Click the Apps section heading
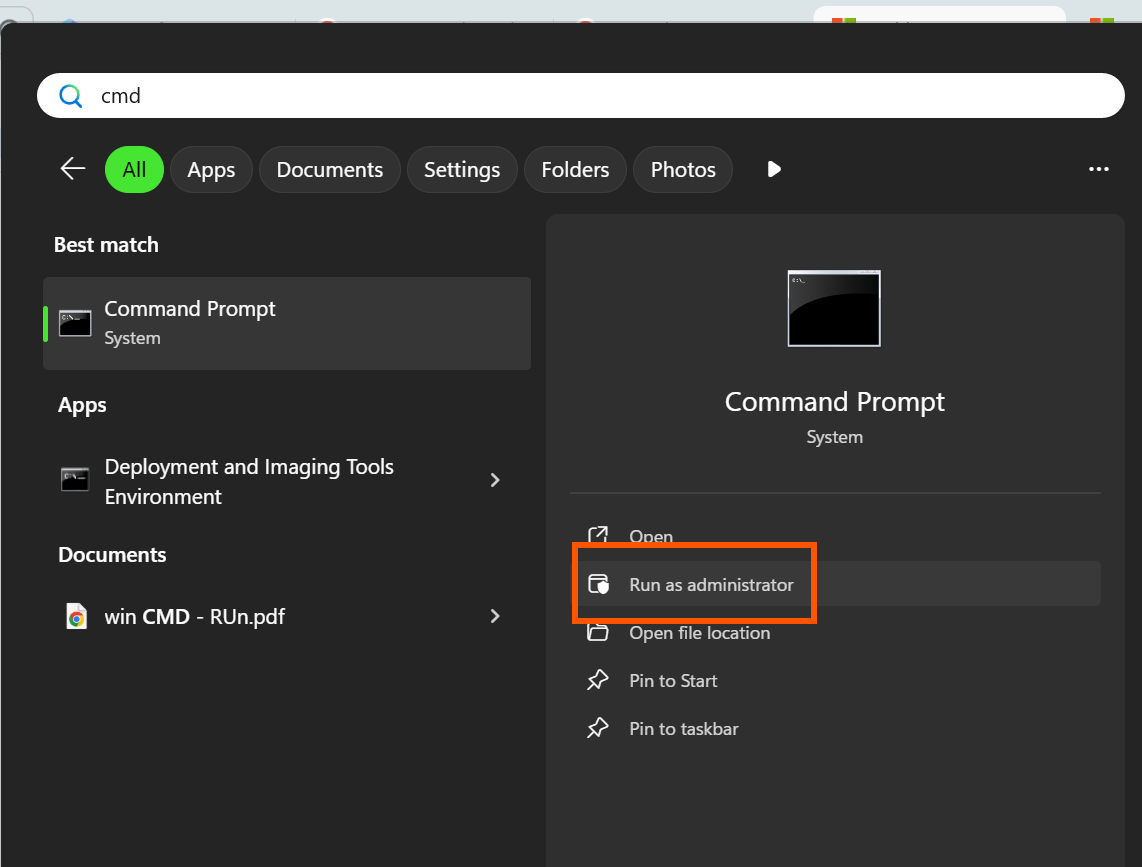The width and height of the screenshot is (1142, 867). pyautogui.click(x=82, y=405)
